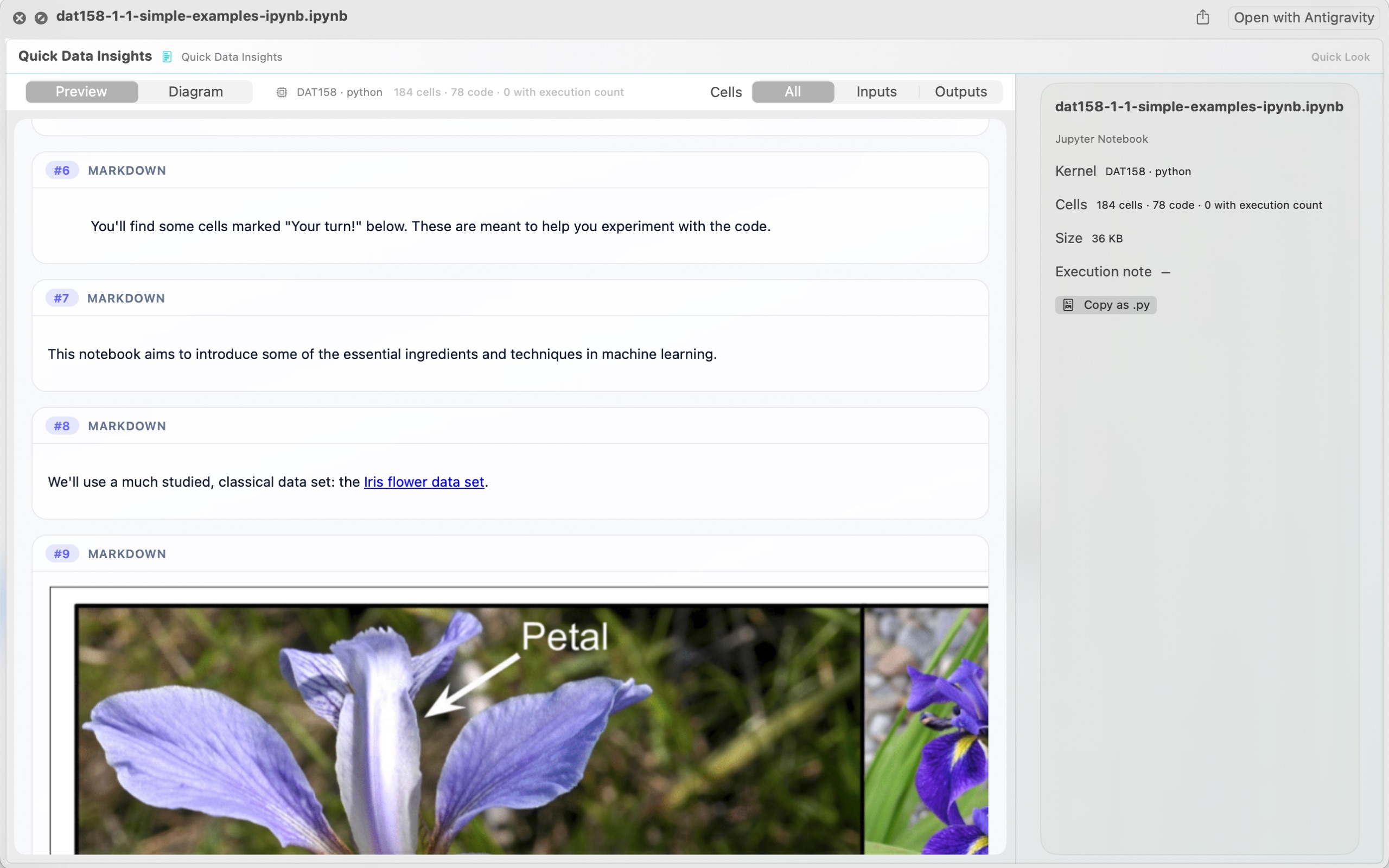Click Open with Antigravity button
The image size is (1389, 868).
point(1303,18)
